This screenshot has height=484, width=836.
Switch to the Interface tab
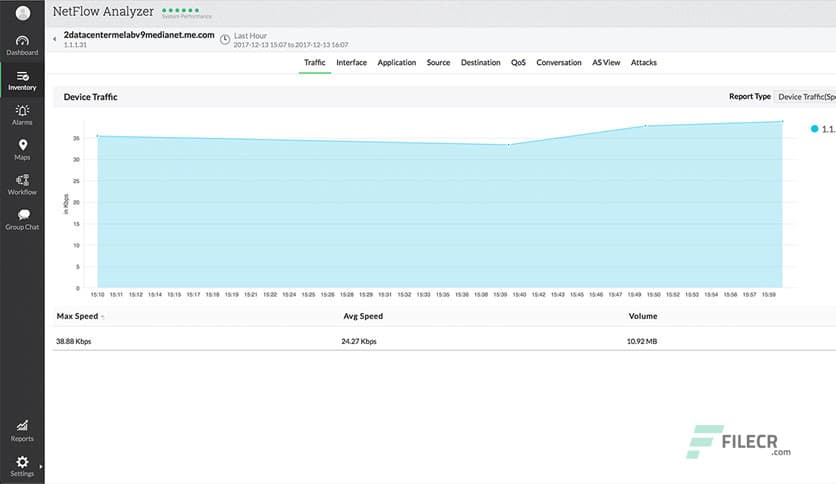(351, 62)
